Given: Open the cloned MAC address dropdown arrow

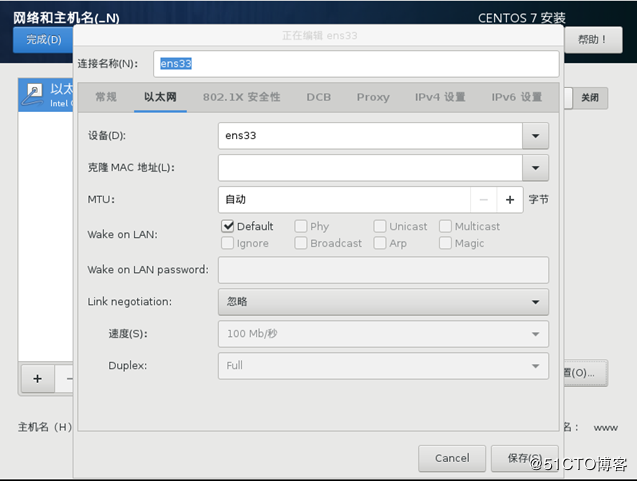Looking at the screenshot, I should click(x=535, y=167).
